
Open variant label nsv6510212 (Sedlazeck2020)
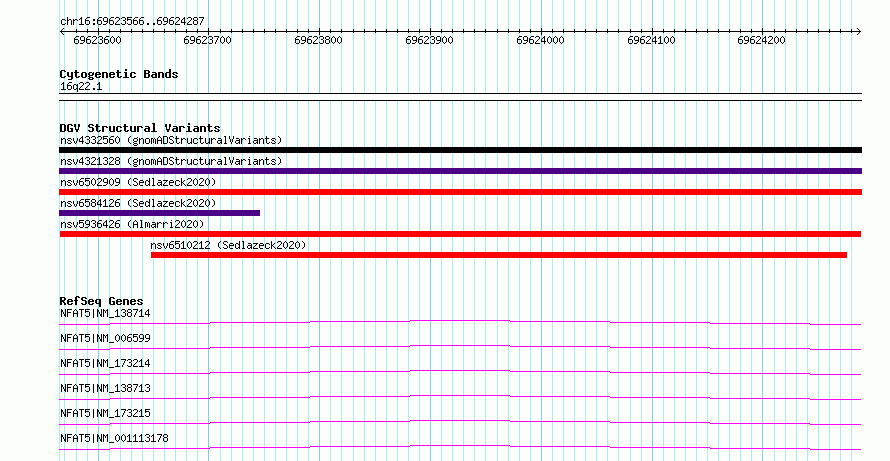228,245
